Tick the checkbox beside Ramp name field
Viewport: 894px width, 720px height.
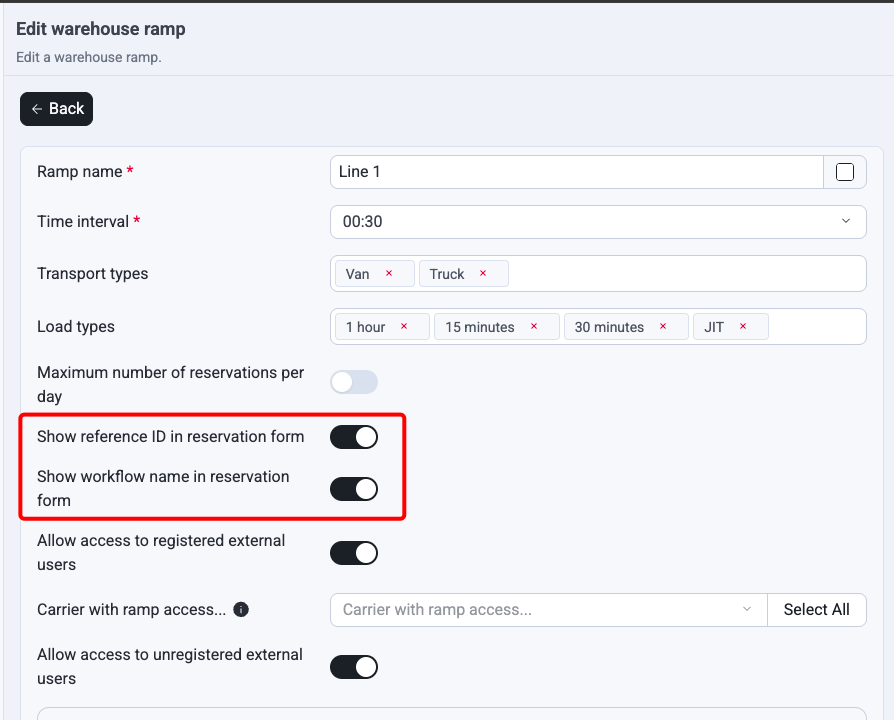(x=844, y=172)
